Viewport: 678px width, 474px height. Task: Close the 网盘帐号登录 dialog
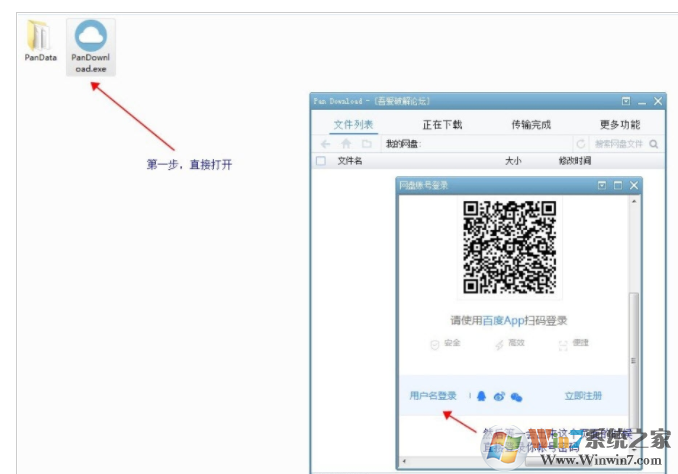[634, 186]
